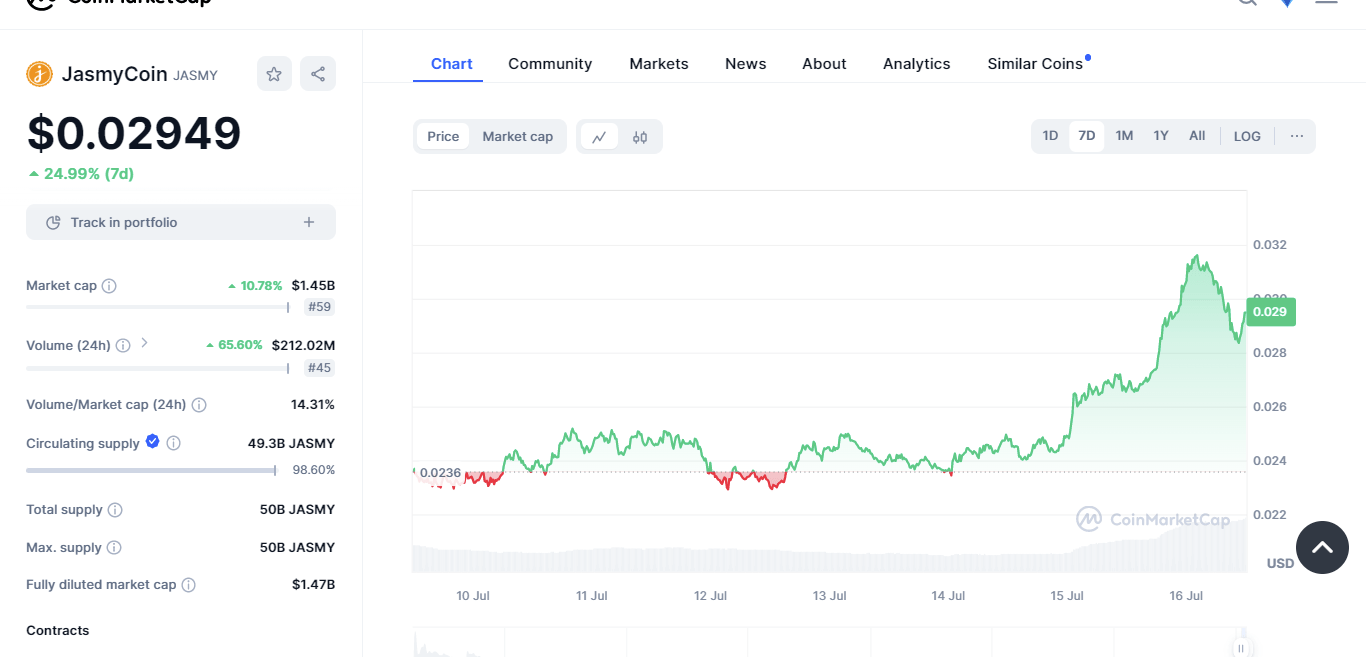Show info tooltip for Volume/Market cap (24h)
The width and height of the screenshot is (1366, 657).
tap(199, 405)
